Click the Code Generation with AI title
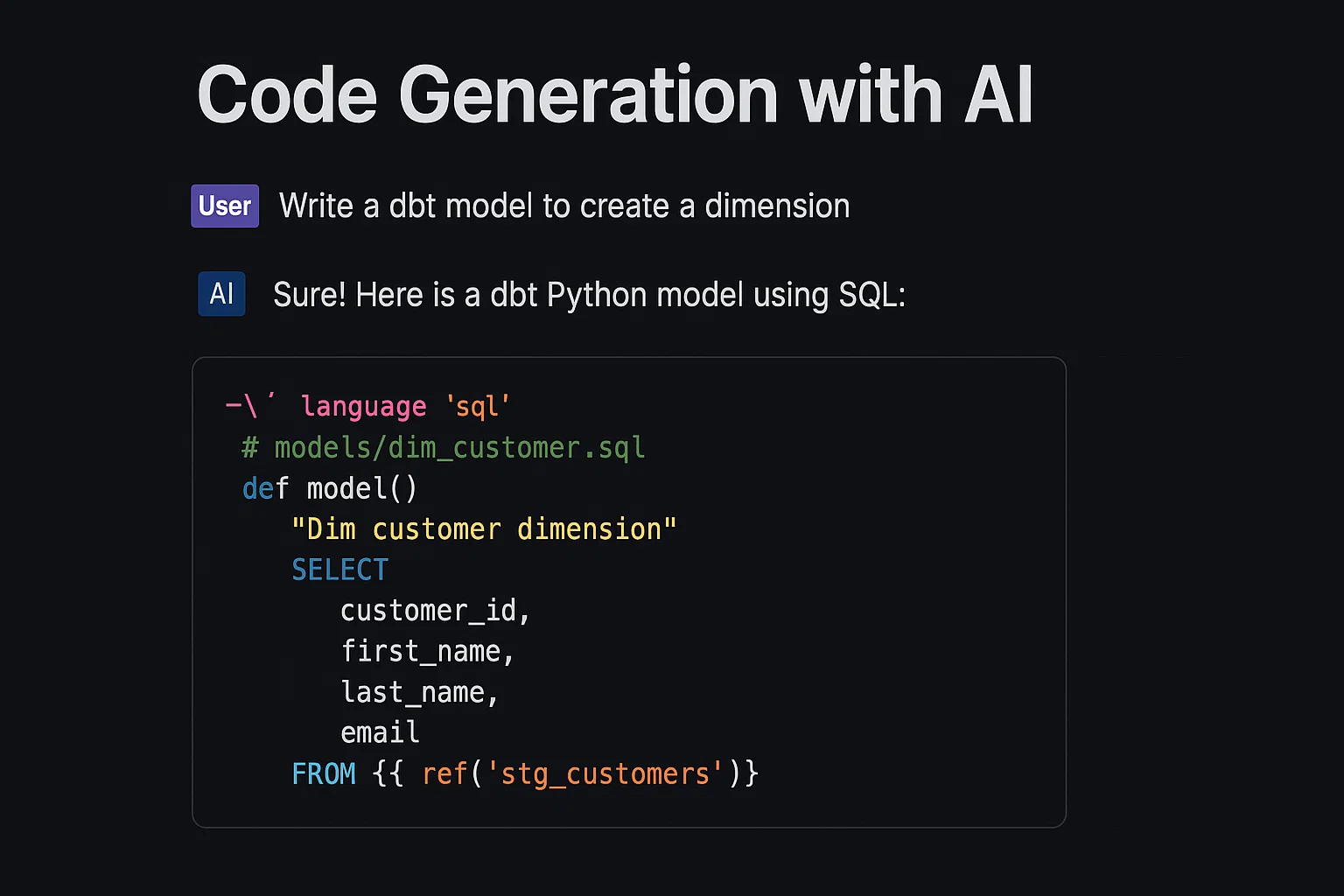This screenshot has width=1344, height=896. click(616, 94)
